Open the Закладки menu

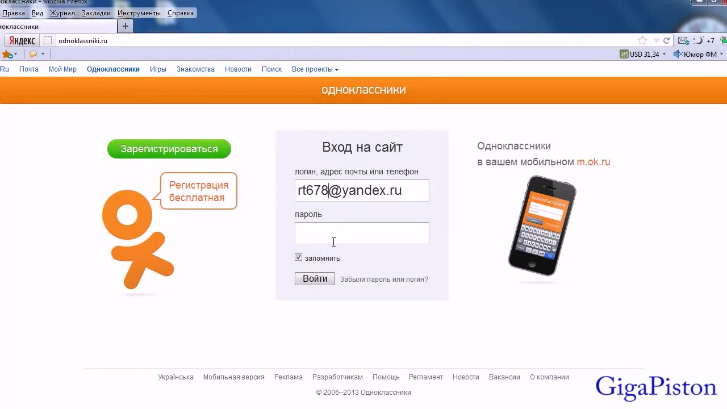tap(96, 13)
